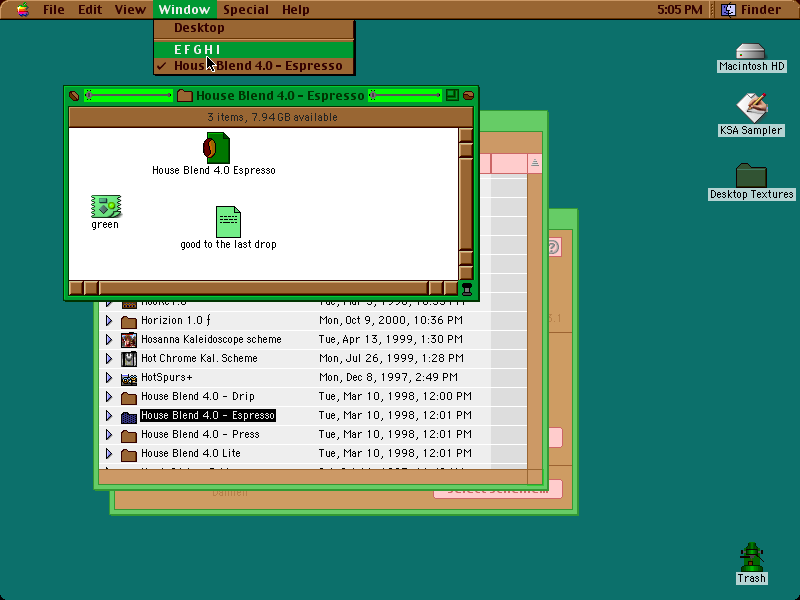Click the Tue, Apr 13, 1999, 1:30 PM date
This screenshot has height=600, width=800.
[391, 339]
